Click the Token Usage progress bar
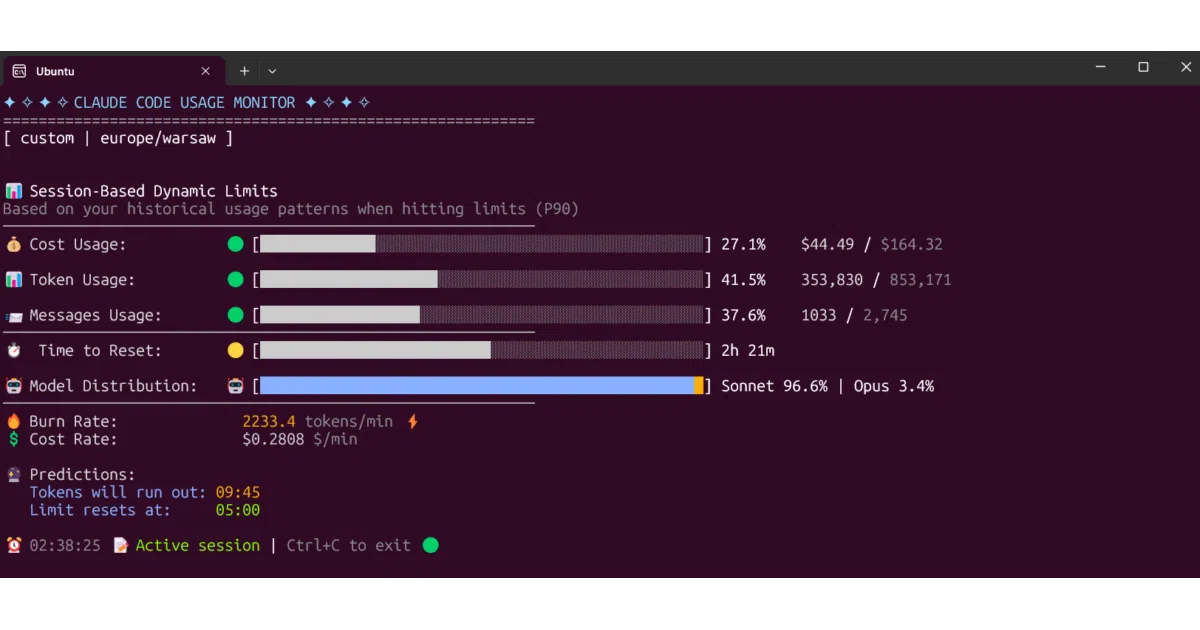Viewport: 1200px width, 630px height. (482, 280)
